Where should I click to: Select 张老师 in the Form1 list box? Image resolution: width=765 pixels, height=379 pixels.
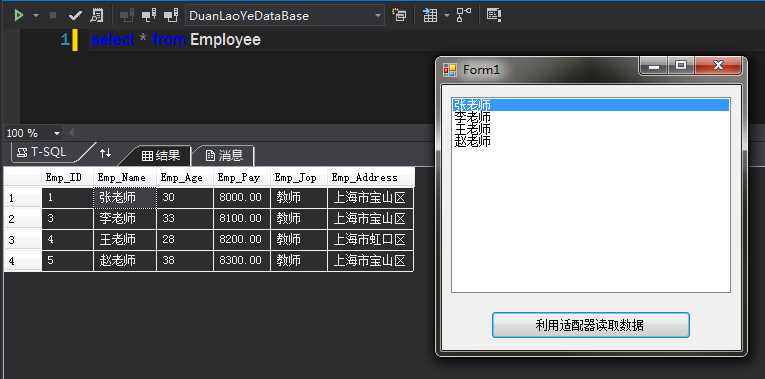click(x=590, y=105)
